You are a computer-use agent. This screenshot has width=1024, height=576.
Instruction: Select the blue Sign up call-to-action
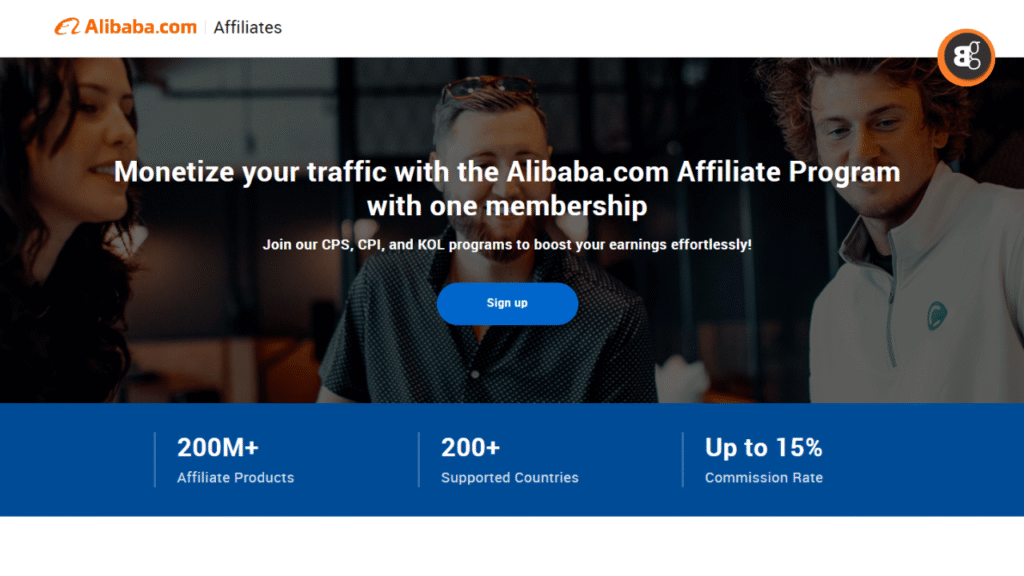click(507, 303)
